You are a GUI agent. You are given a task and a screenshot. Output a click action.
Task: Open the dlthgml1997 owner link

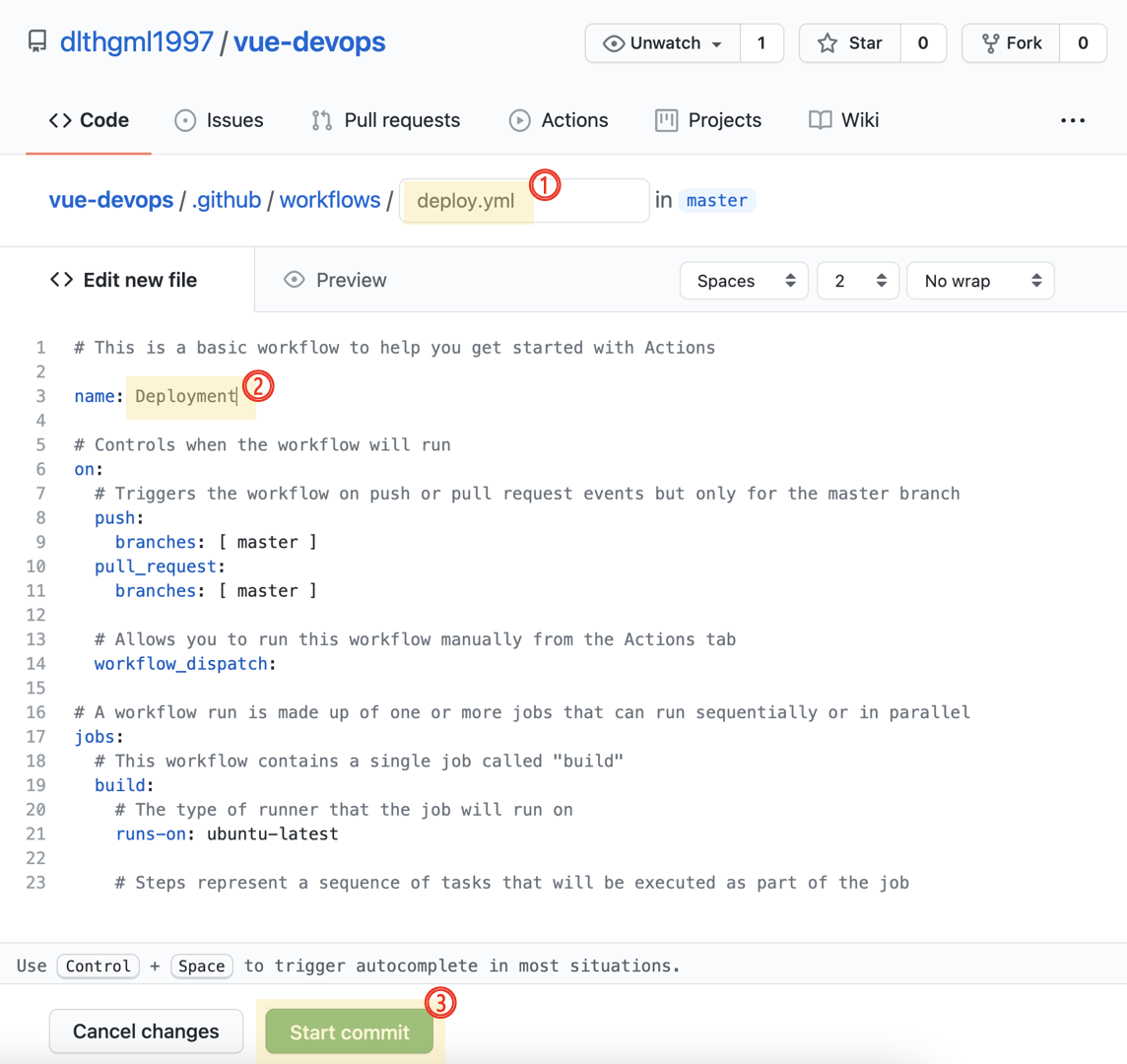pyautogui.click(x=137, y=41)
